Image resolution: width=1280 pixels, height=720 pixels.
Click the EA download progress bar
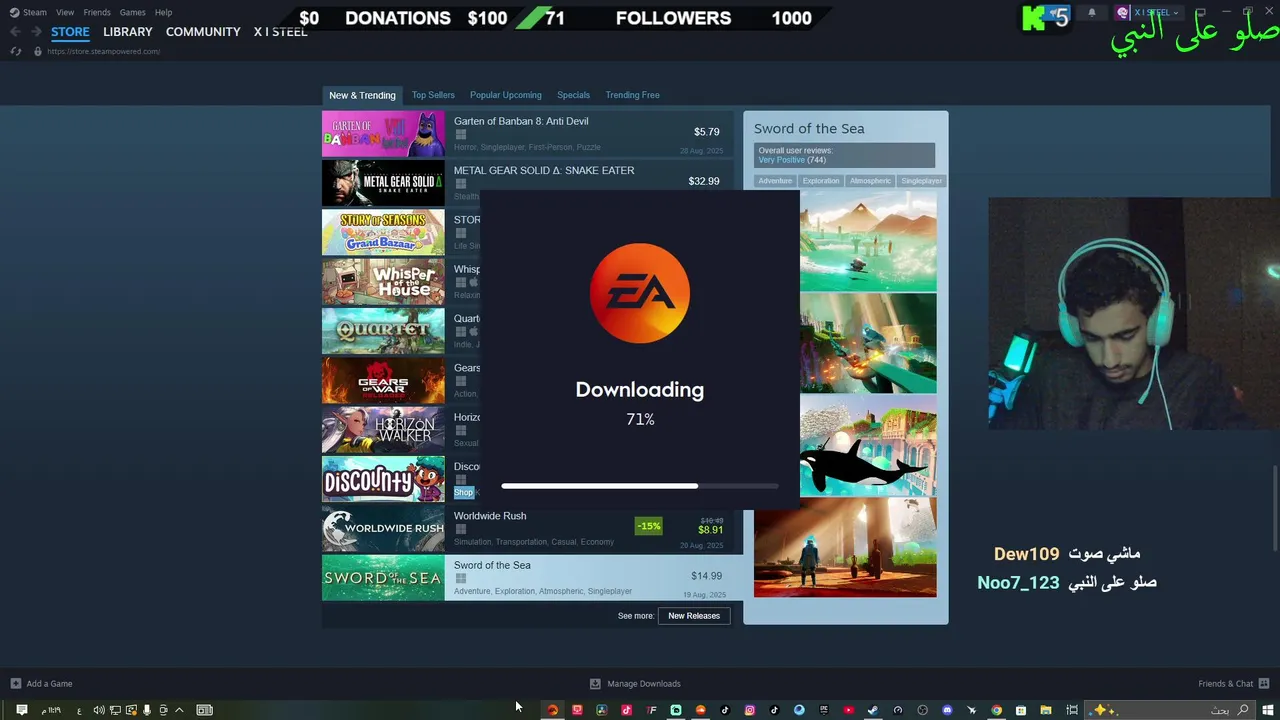point(640,486)
